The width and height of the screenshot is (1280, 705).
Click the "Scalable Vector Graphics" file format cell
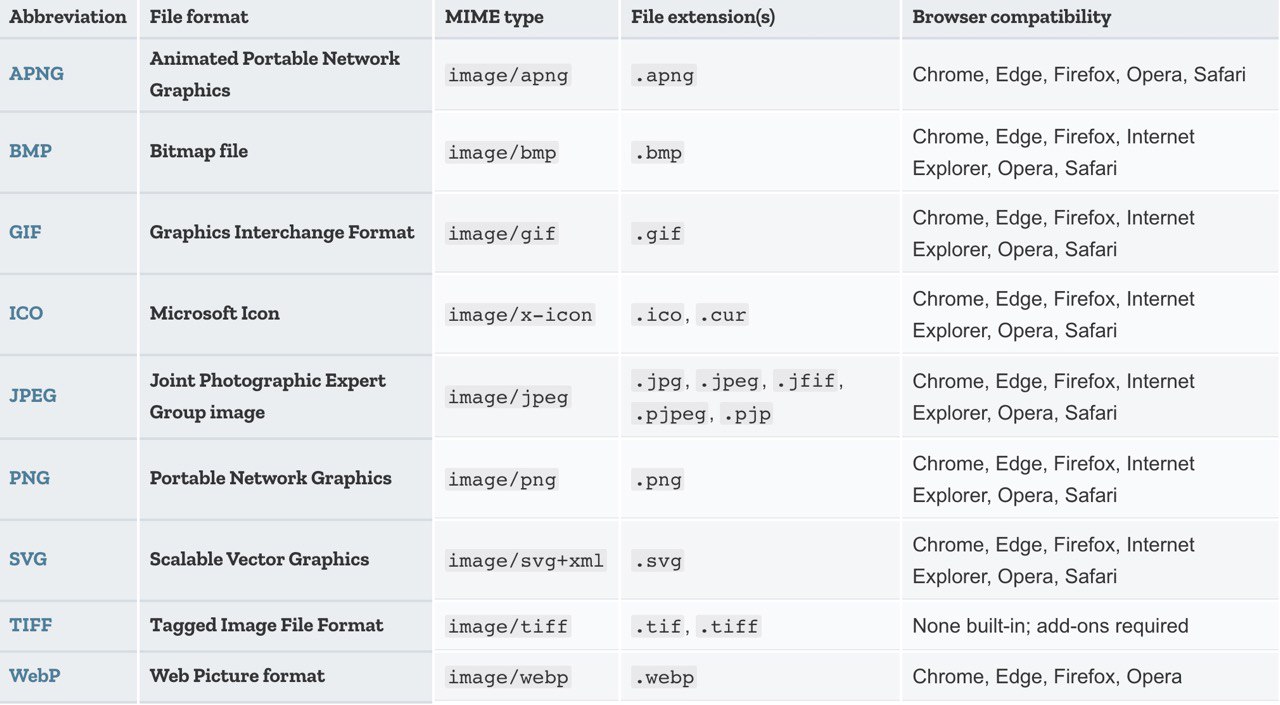pos(259,559)
